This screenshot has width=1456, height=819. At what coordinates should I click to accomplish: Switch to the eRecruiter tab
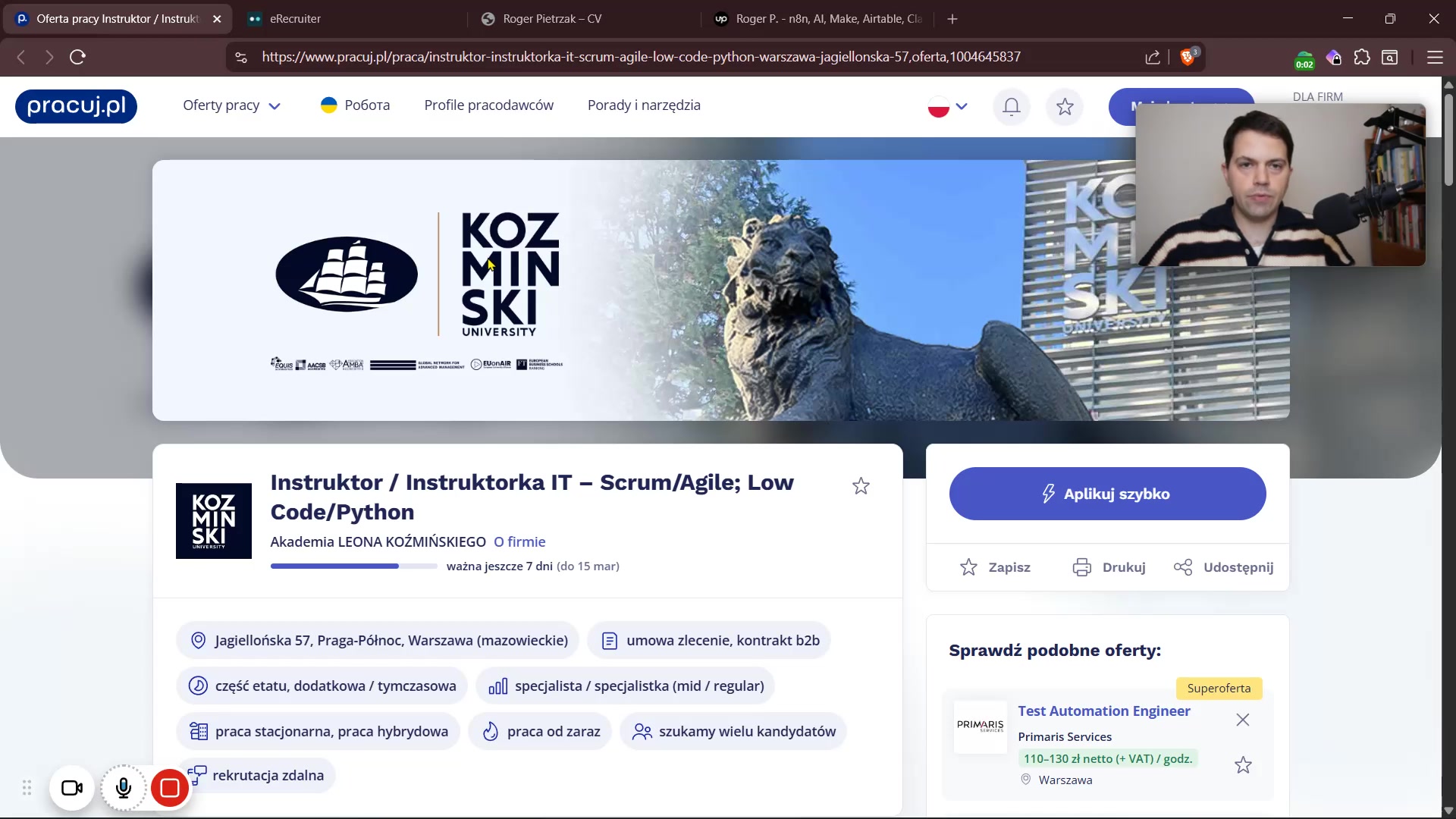(x=296, y=19)
